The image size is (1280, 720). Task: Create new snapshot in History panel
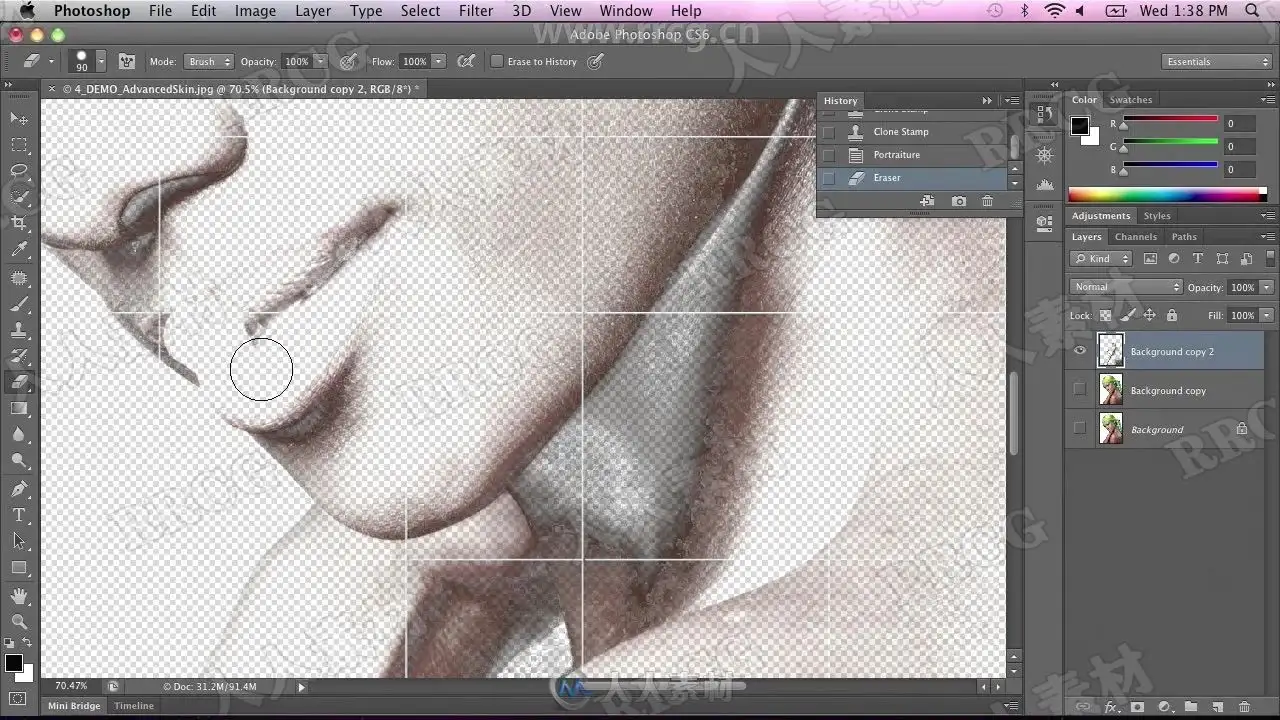click(x=959, y=201)
